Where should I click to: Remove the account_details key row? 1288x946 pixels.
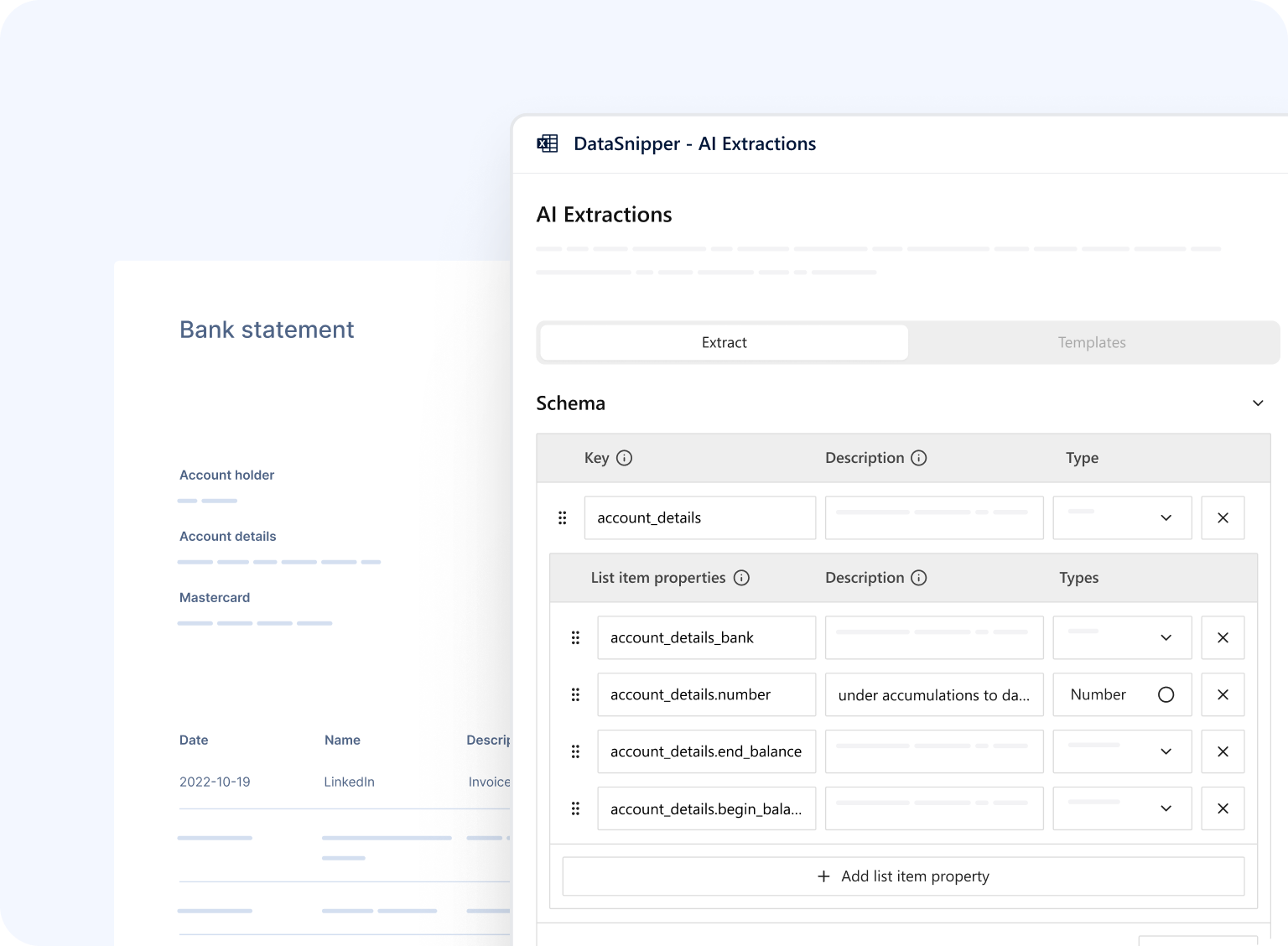(x=1223, y=518)
